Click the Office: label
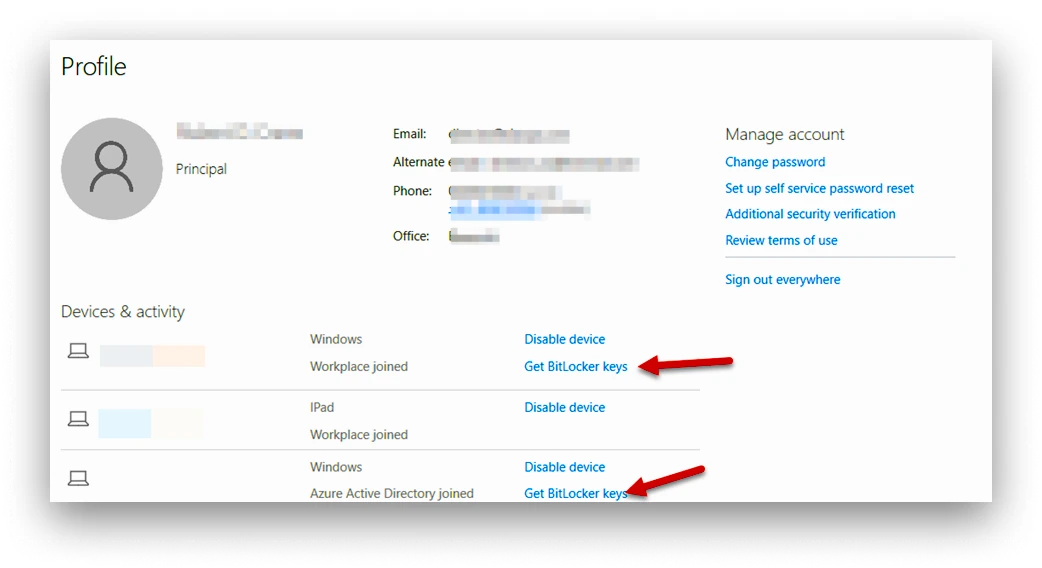This screenshot has height=568, width=1042. [411, 237]
